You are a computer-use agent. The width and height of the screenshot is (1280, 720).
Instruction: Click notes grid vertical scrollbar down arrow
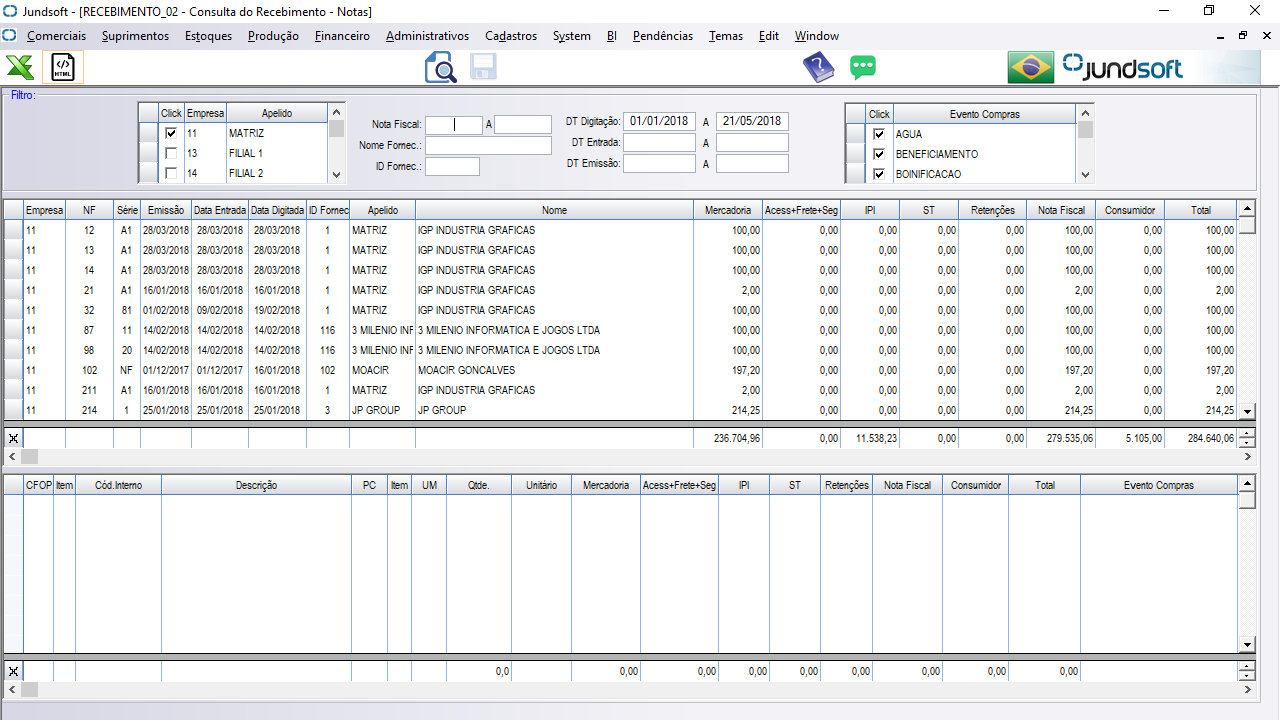(x=1247, y=411)
